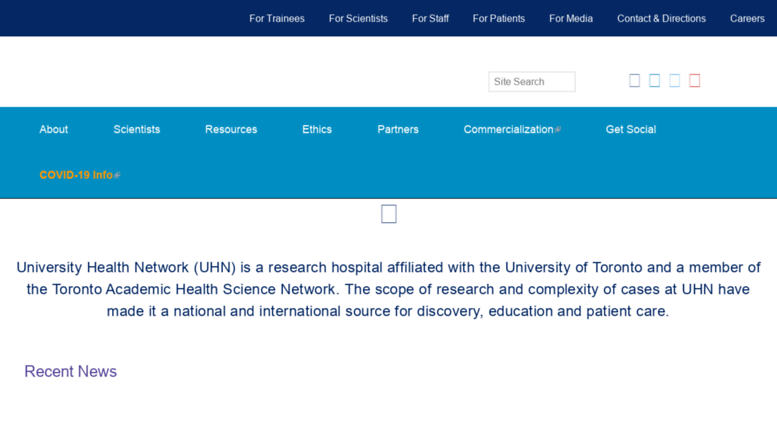Click the blue social media icon
Image resolution: width=777 pixels, height=423 pixels.
click(x=655, y=80)
